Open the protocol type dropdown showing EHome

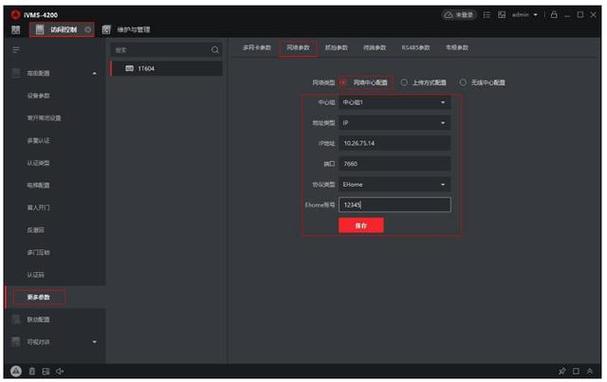point(394,185)
